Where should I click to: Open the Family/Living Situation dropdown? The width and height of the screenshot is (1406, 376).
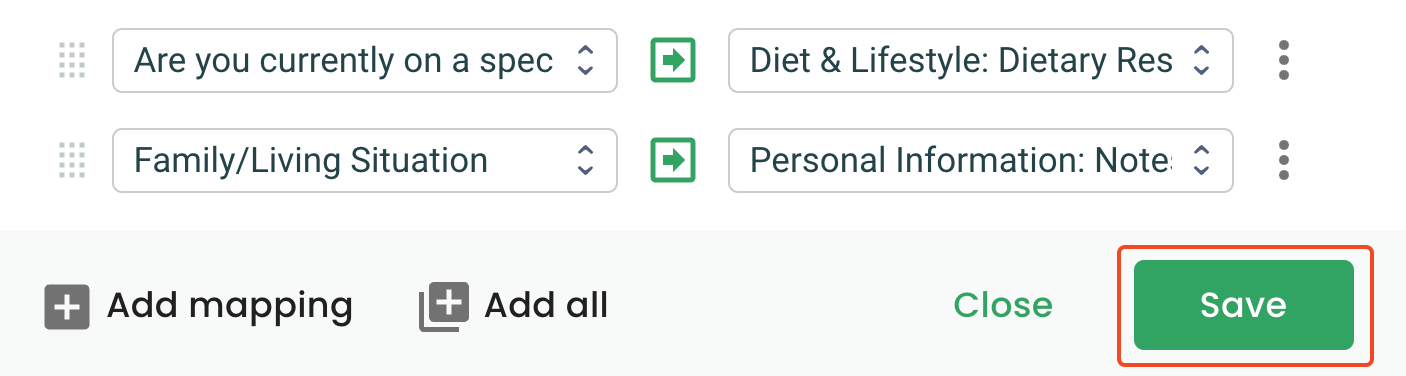pos(365,160)
